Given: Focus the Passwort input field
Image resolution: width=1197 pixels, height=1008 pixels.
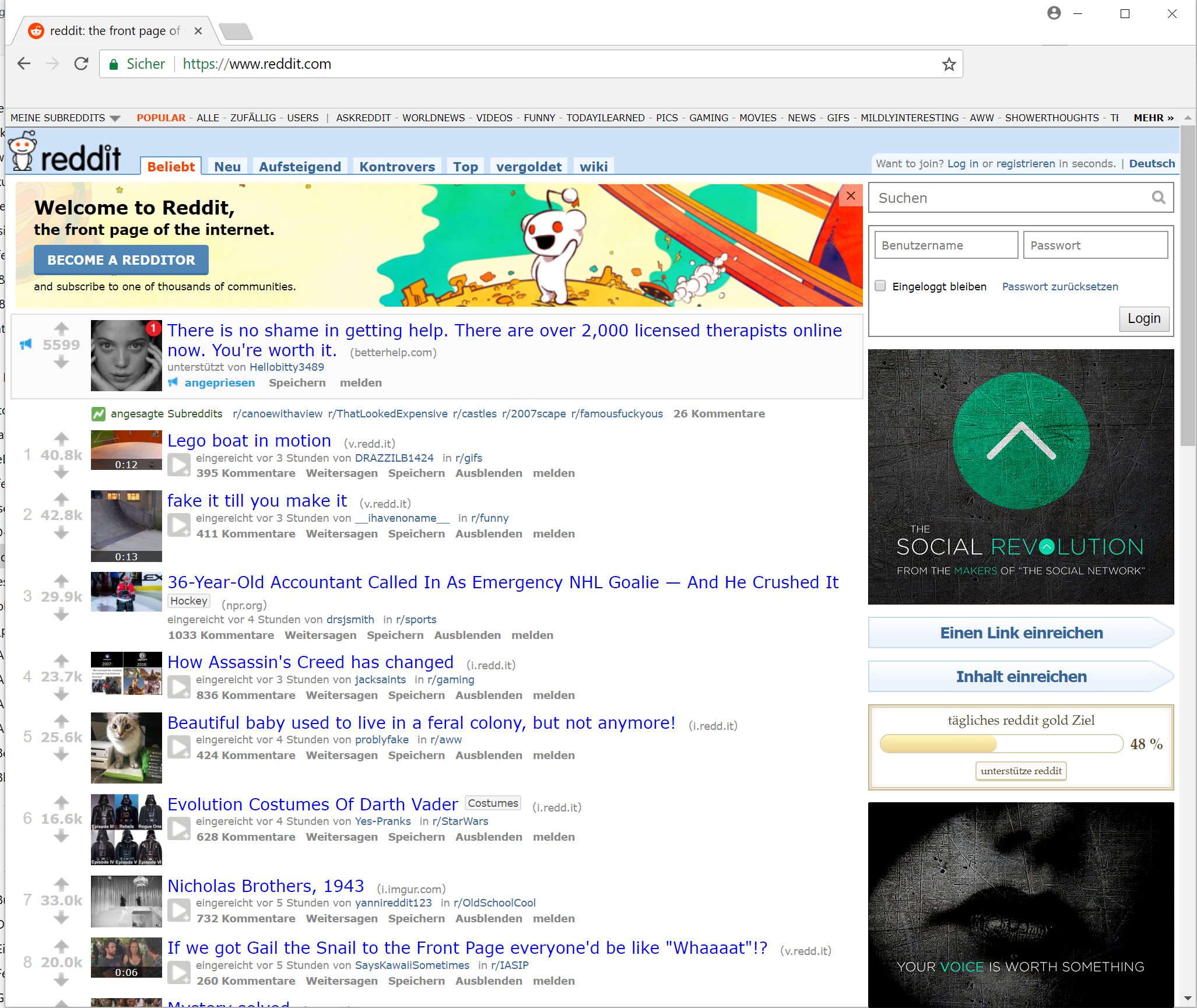Looking at the screenshot, I should pyautogui.click(x=1096, y=245).
